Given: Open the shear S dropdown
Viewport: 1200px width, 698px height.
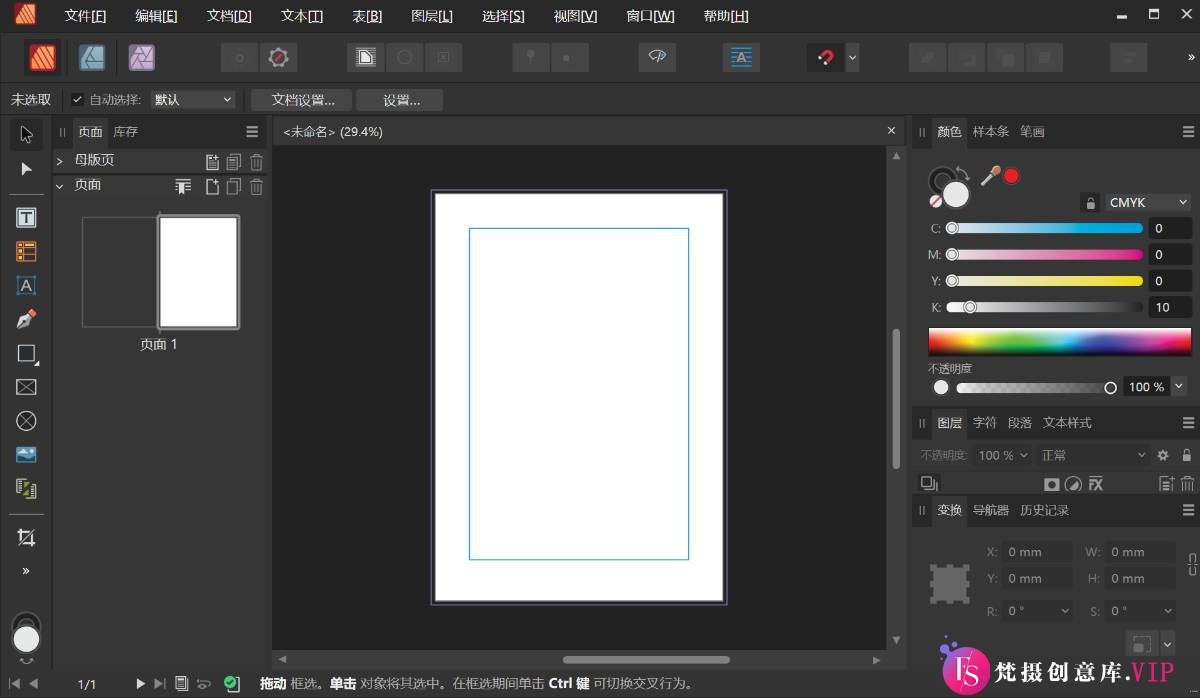Looking at the screenshot, I should pos(1168,611).
